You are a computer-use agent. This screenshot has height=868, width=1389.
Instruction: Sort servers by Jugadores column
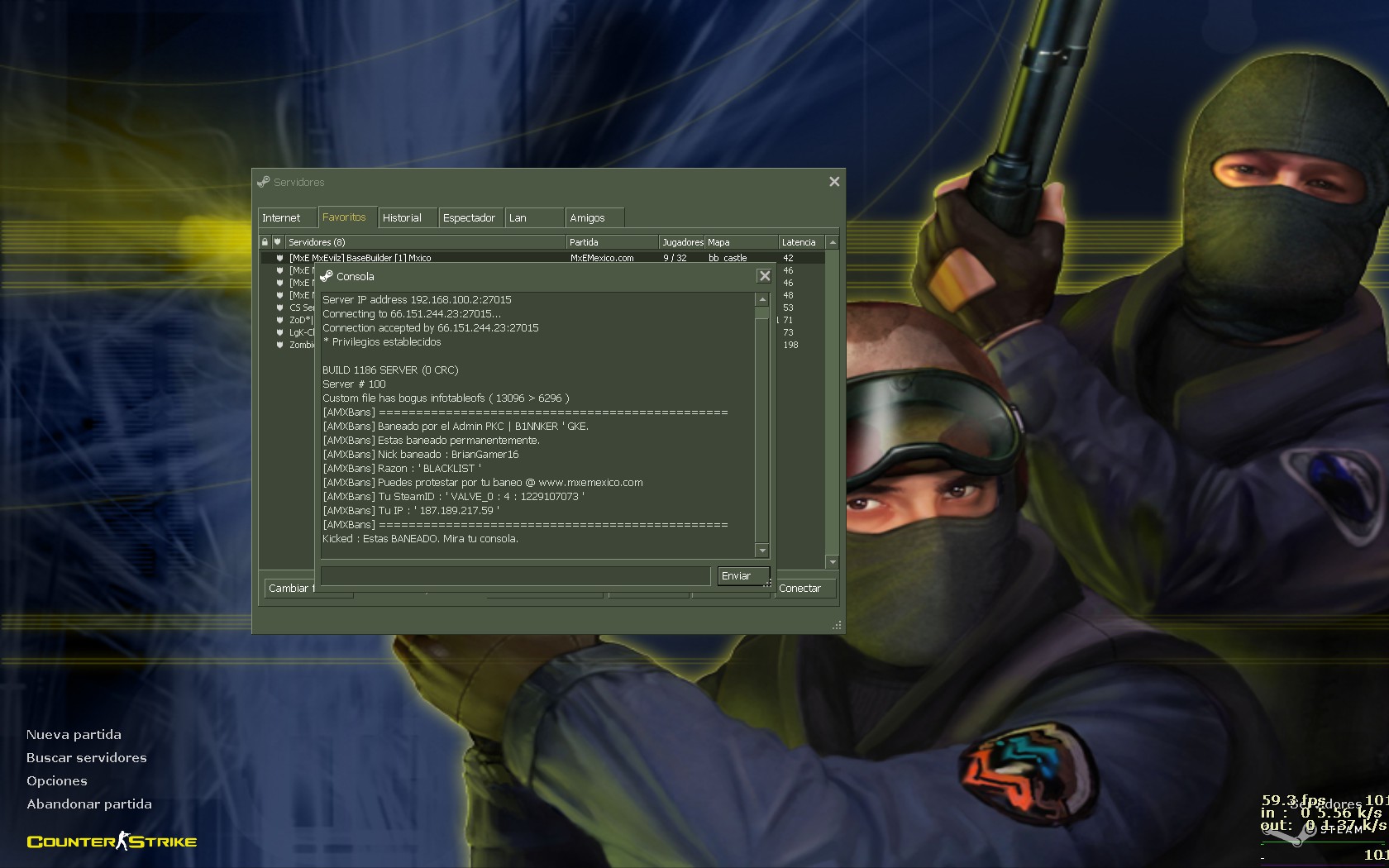point(683,242)
